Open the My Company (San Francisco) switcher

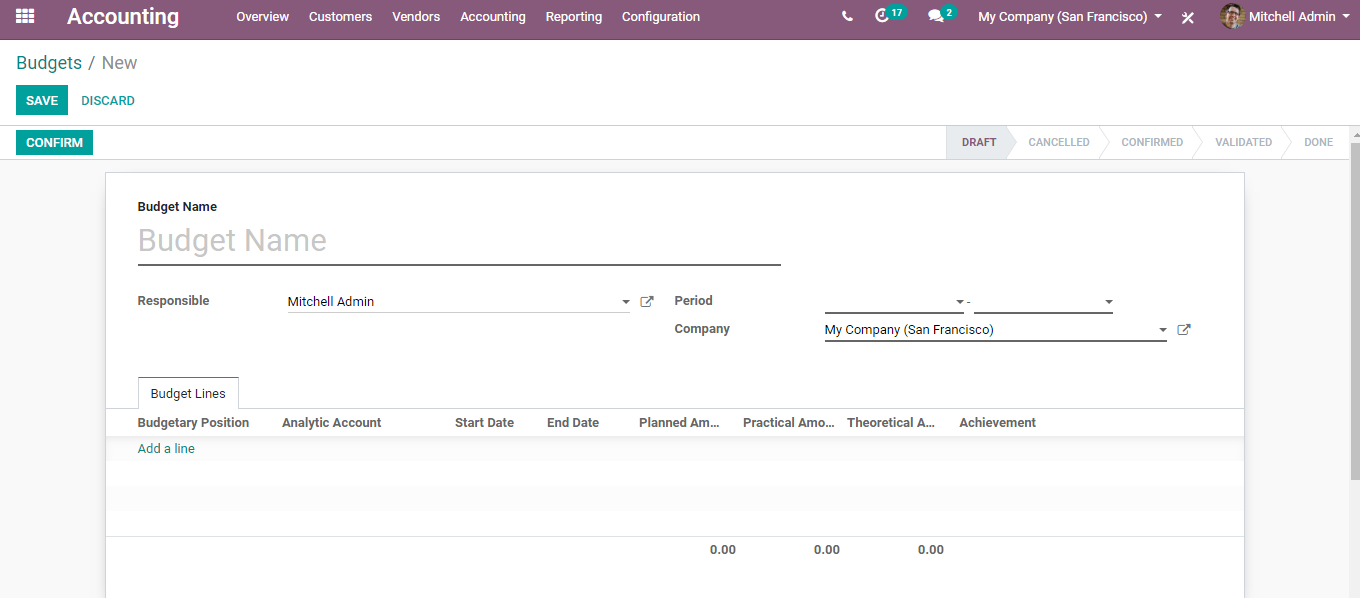(1070, 17)
